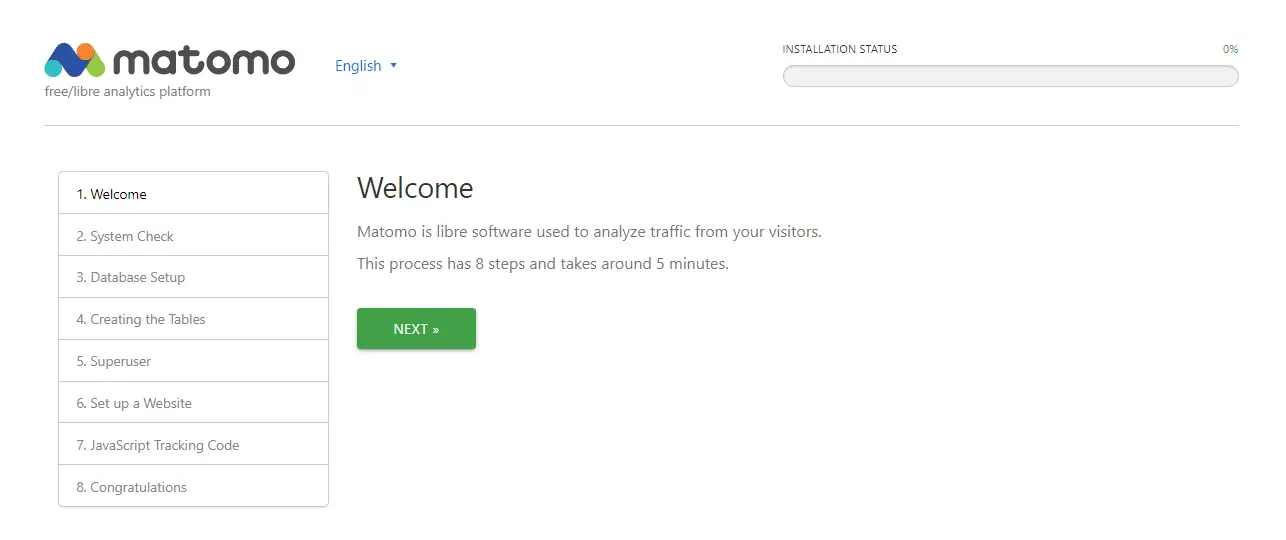Click the 'Matomo is libre software' sentence
Screen dimensions: 1286x540
[589, 232]
